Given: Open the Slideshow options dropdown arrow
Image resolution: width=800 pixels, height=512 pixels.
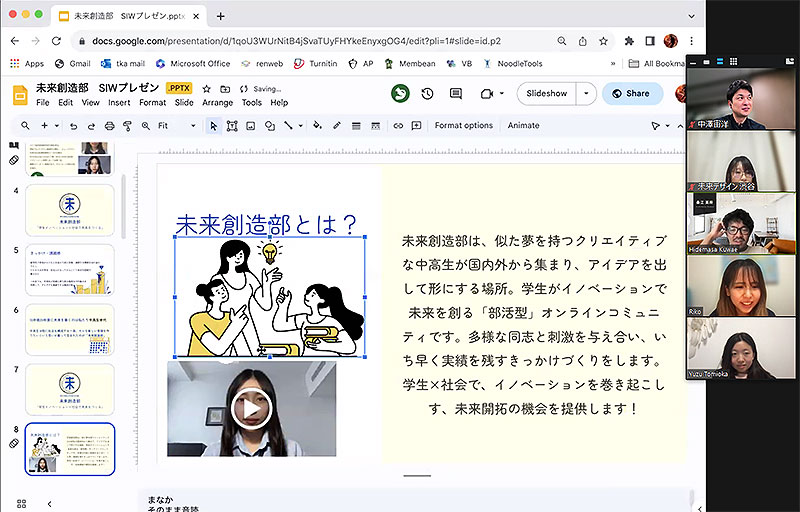Looking at the screenshot, I should [x=585, y=93].
